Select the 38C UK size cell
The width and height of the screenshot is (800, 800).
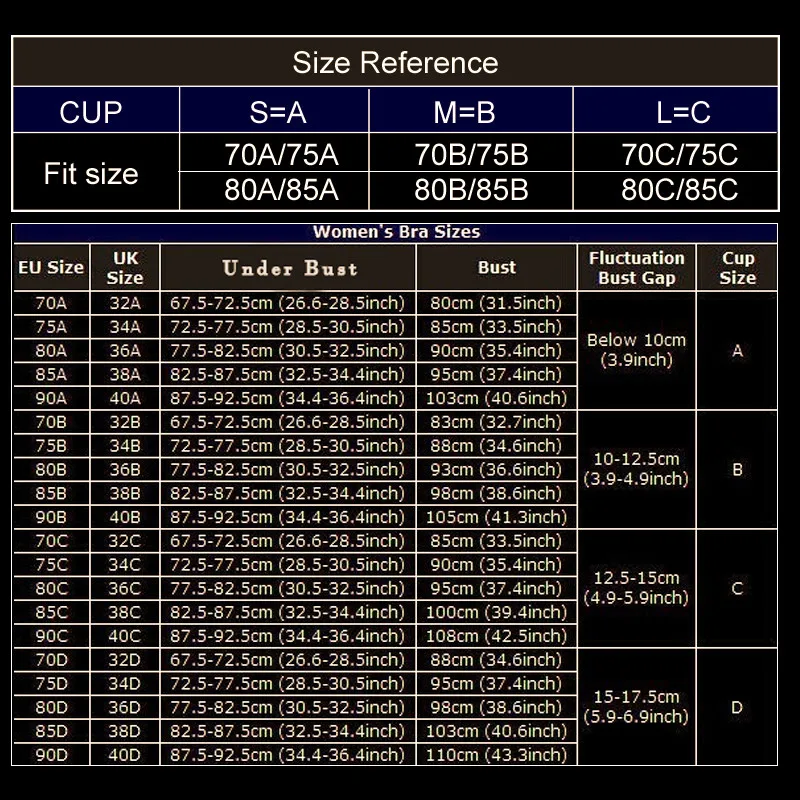point(125,612)
